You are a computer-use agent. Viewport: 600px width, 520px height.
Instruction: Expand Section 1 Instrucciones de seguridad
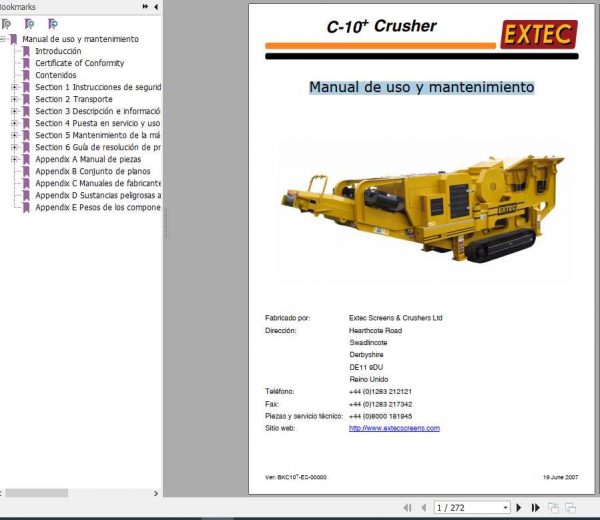(14, 87)
